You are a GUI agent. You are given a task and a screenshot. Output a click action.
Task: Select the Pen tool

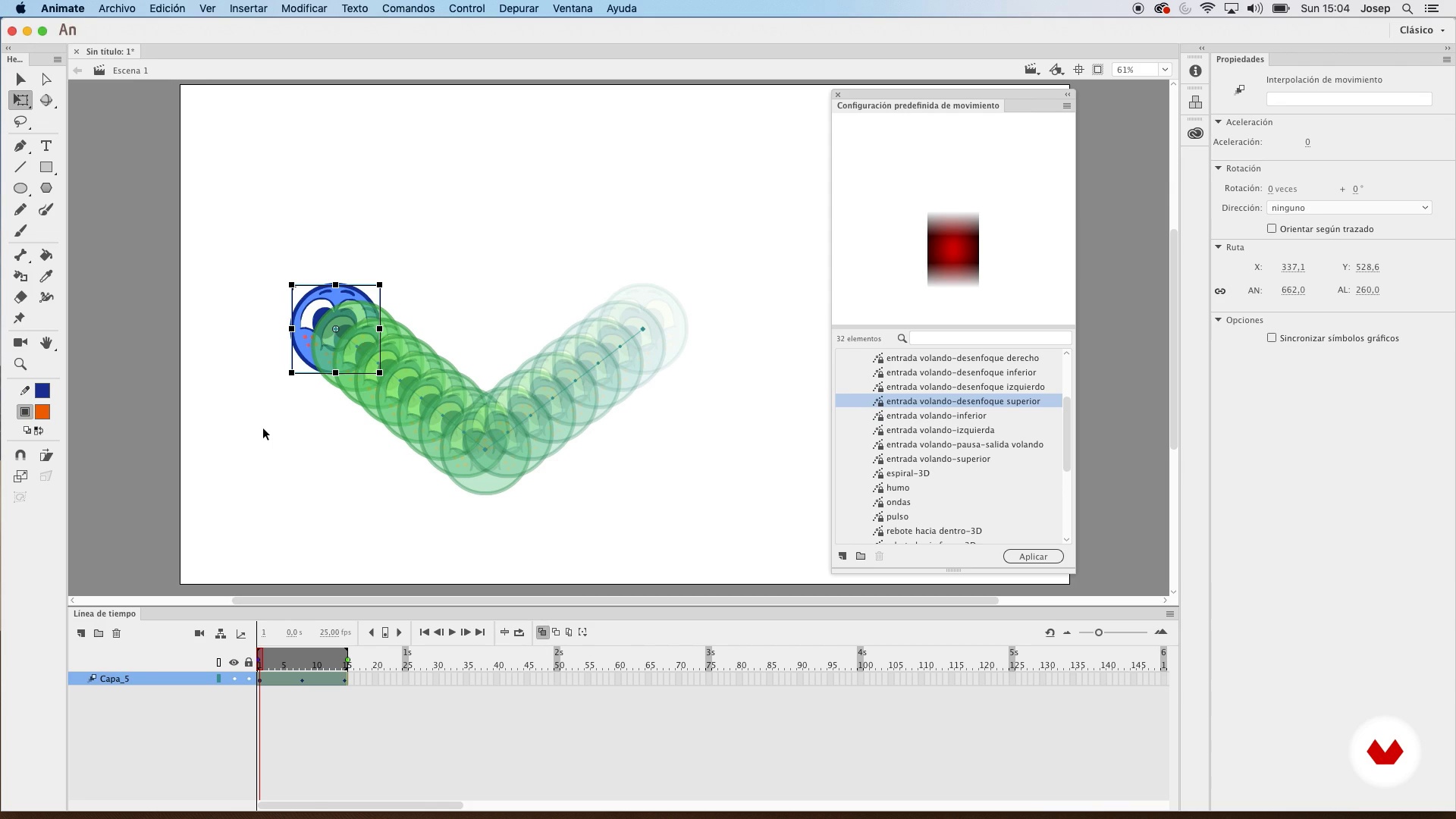click(20, 146)
